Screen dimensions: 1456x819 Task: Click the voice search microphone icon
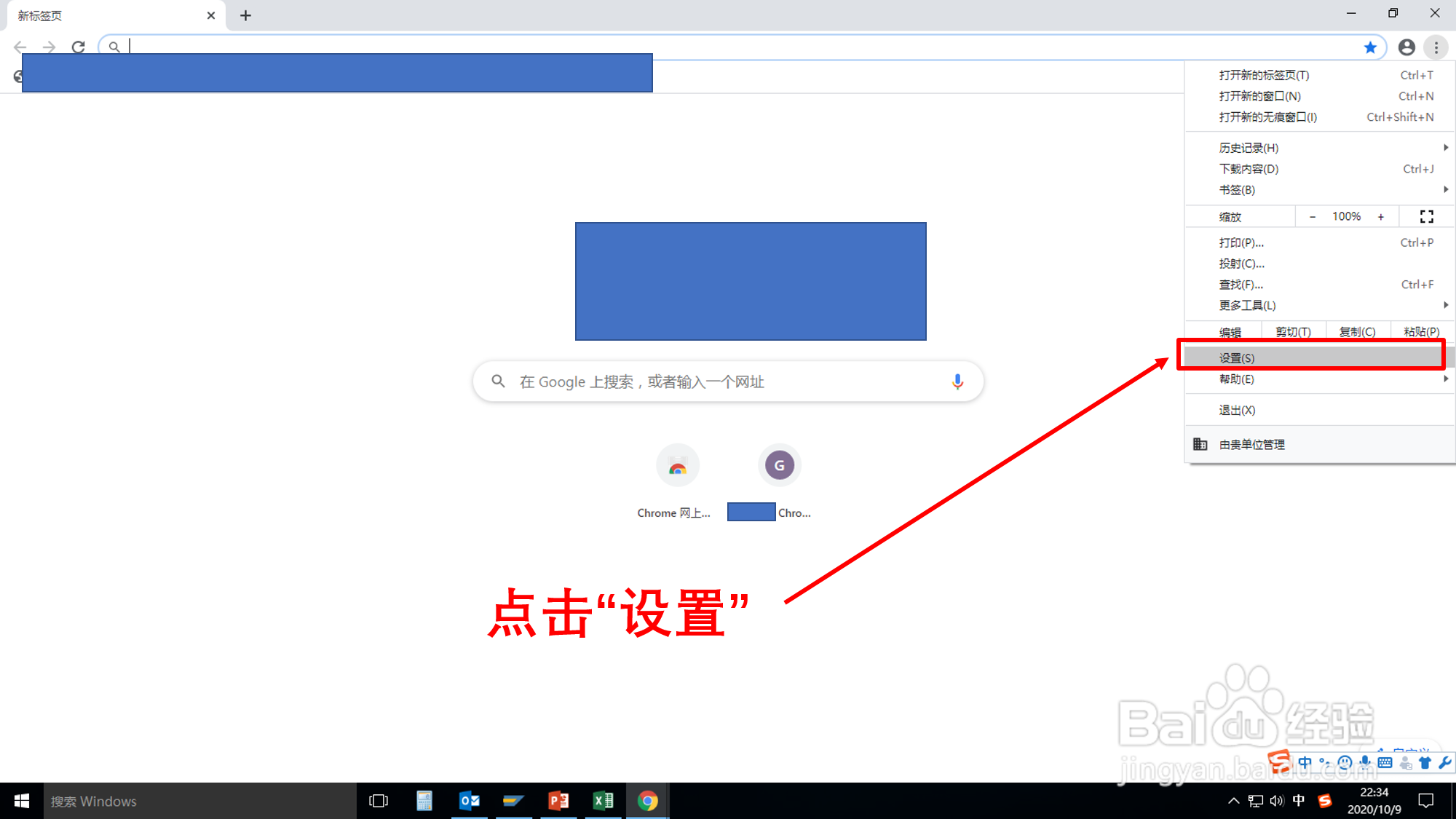(957, 381)
